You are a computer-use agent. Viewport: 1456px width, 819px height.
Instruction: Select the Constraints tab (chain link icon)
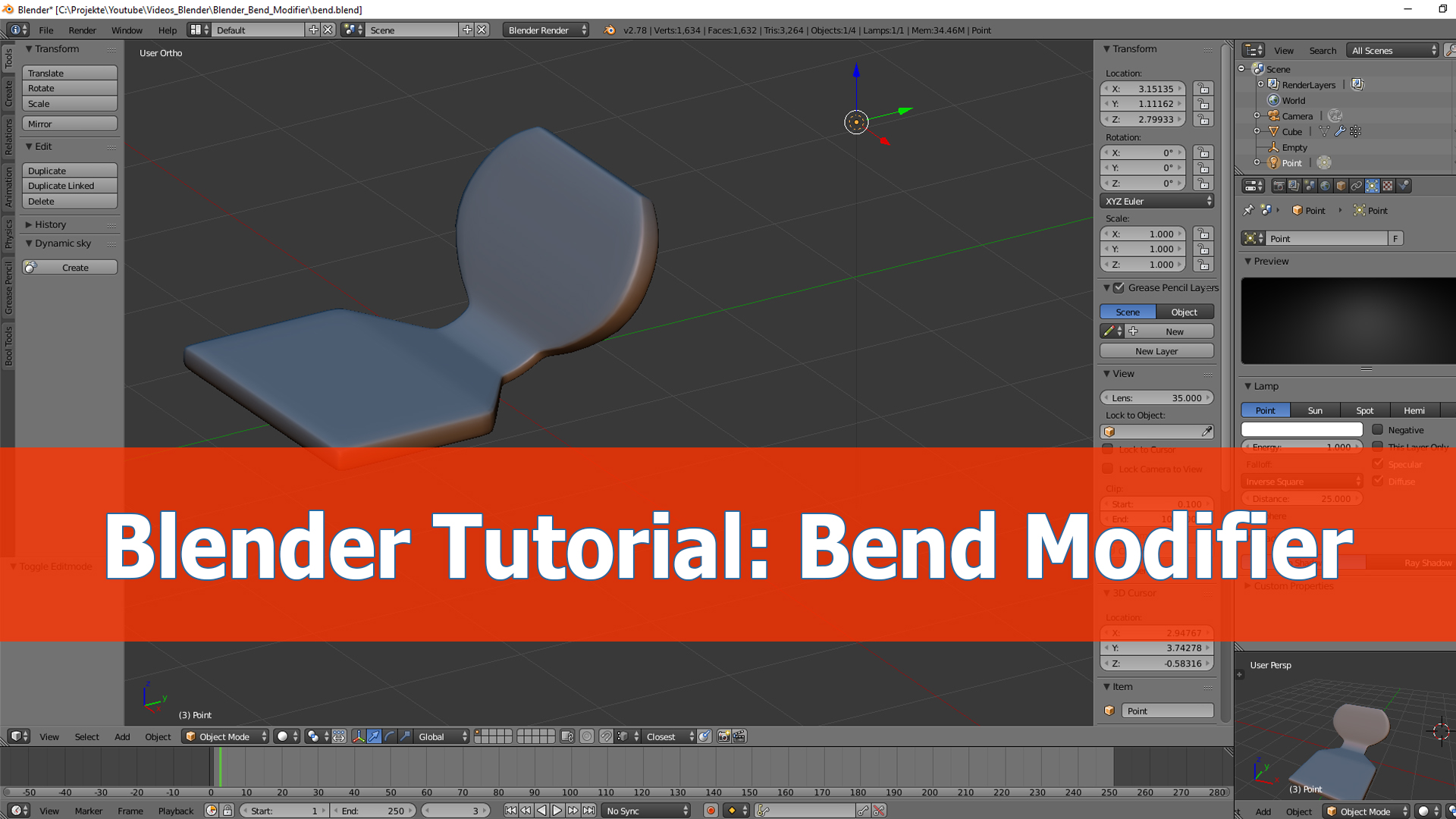pos(1356,185)
